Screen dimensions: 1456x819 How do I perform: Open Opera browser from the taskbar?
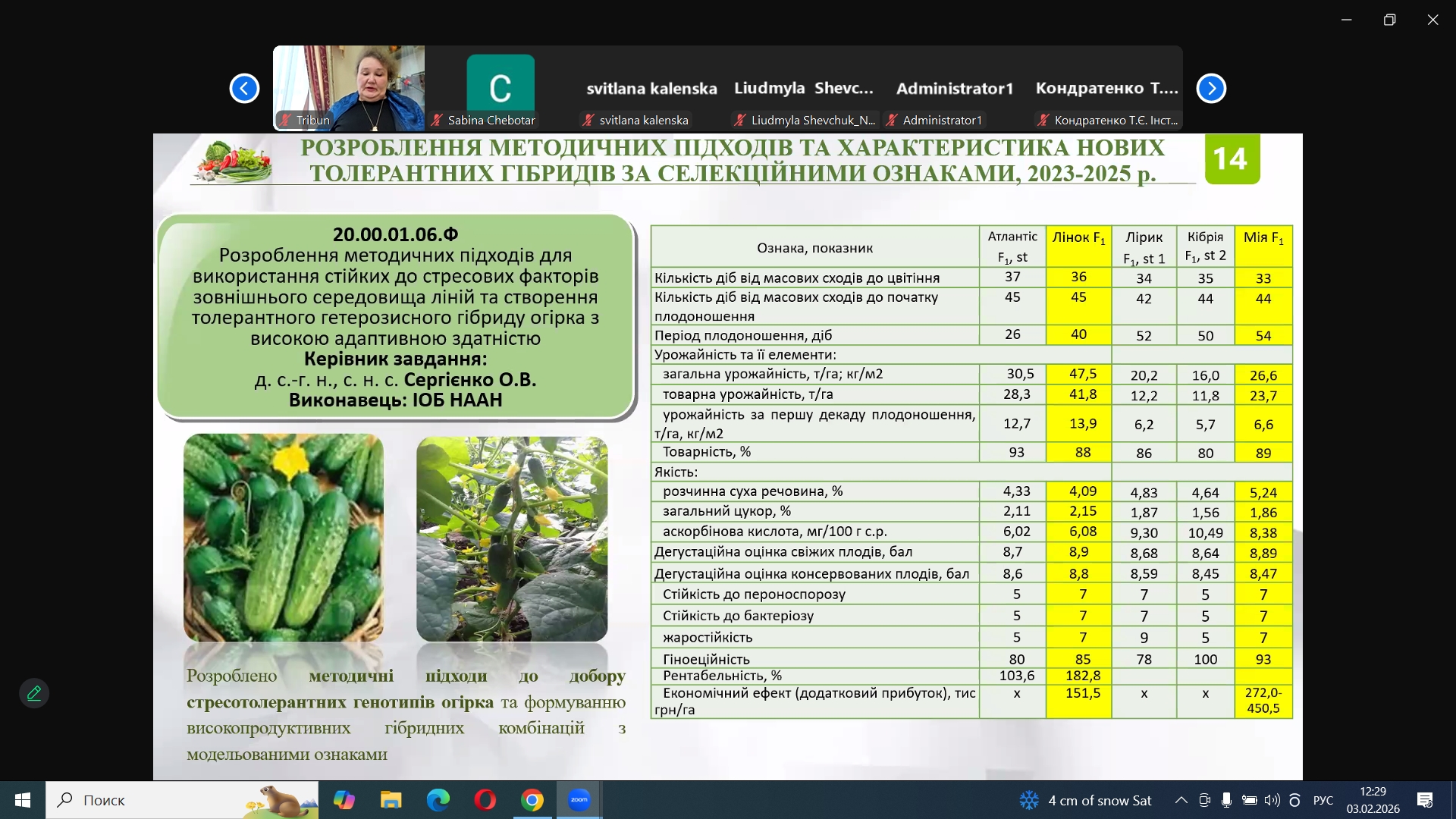(485, 800)
